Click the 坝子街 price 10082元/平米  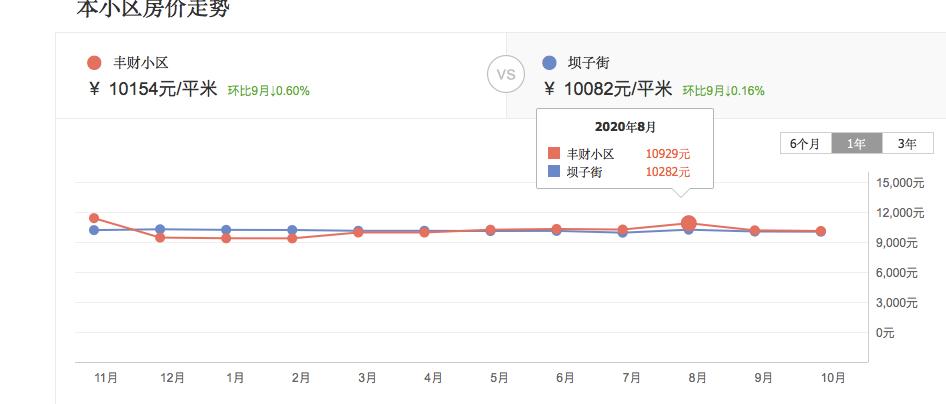pyautogui.click(x=618, y=89)
